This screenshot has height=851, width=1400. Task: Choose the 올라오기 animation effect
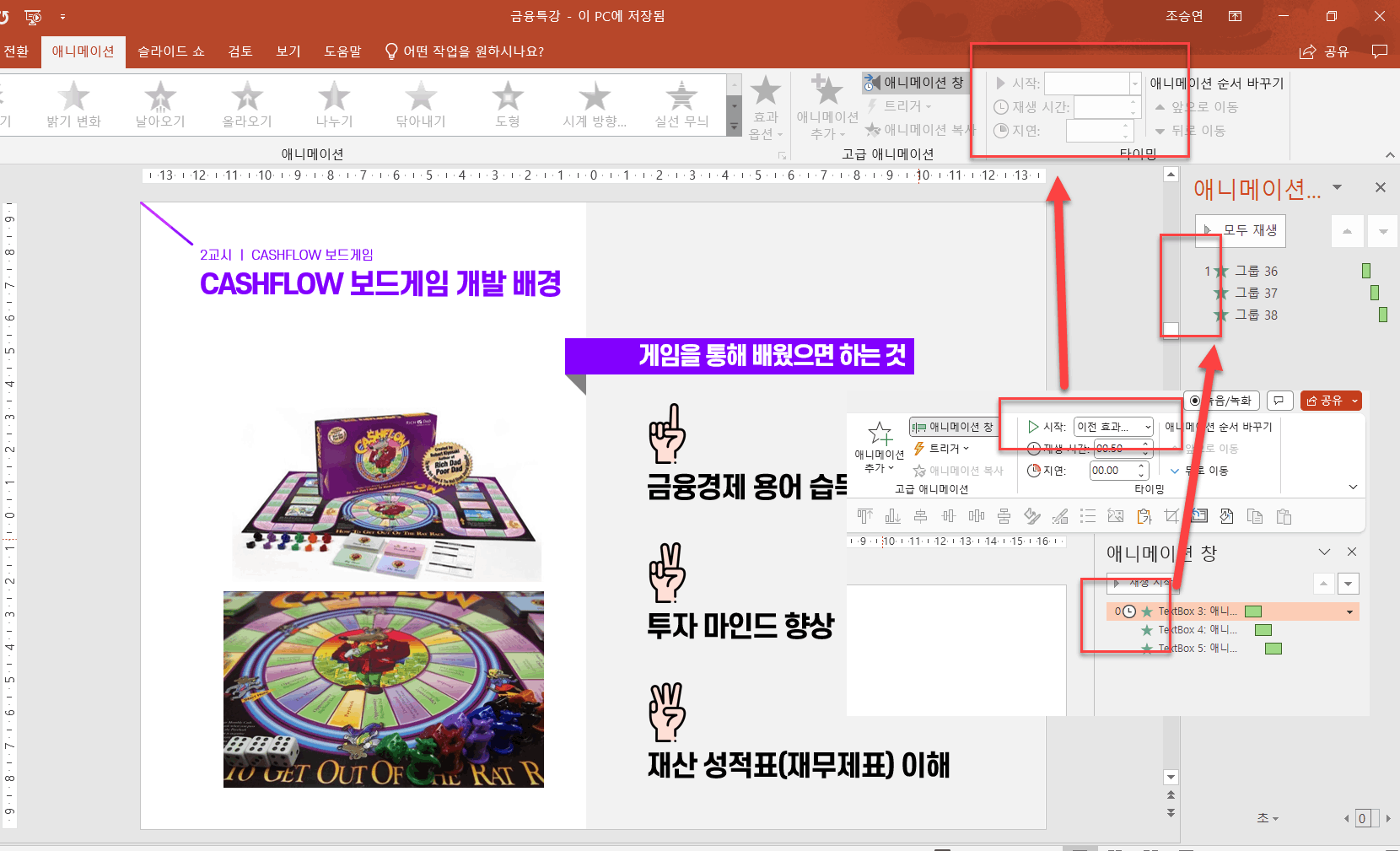[247, 104]
